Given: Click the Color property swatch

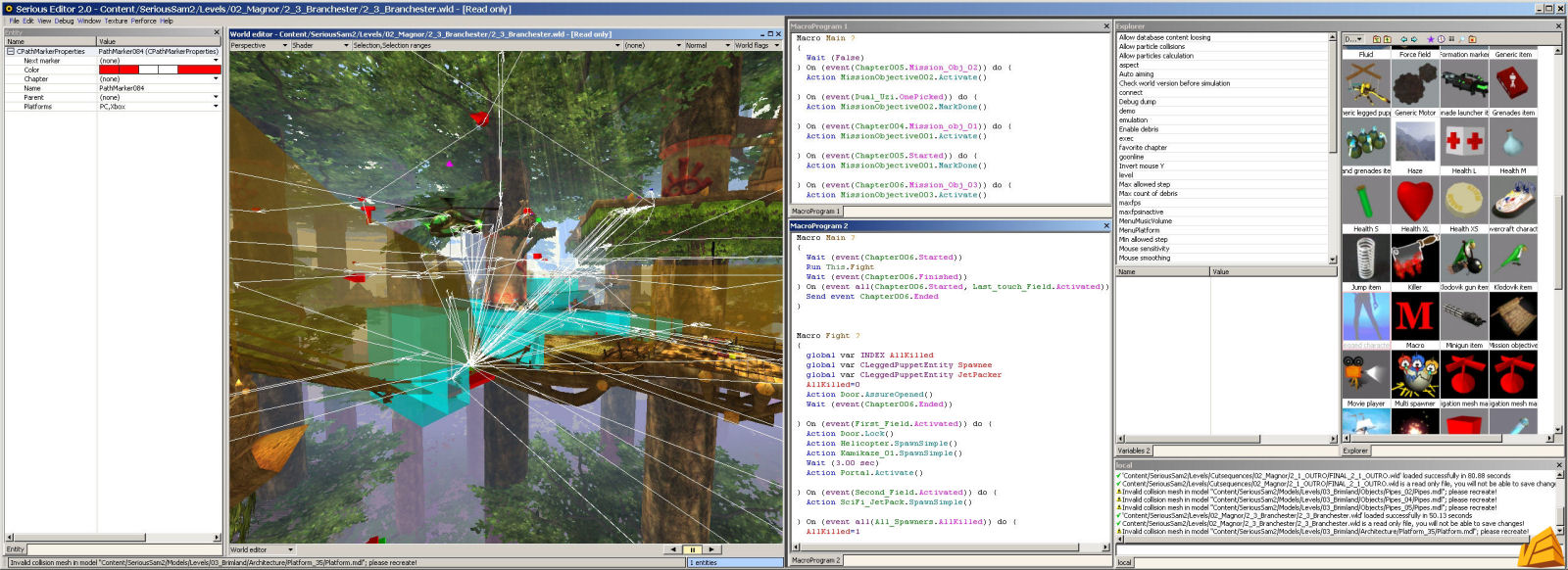Looking at the screenshot, I should [159, 70].
